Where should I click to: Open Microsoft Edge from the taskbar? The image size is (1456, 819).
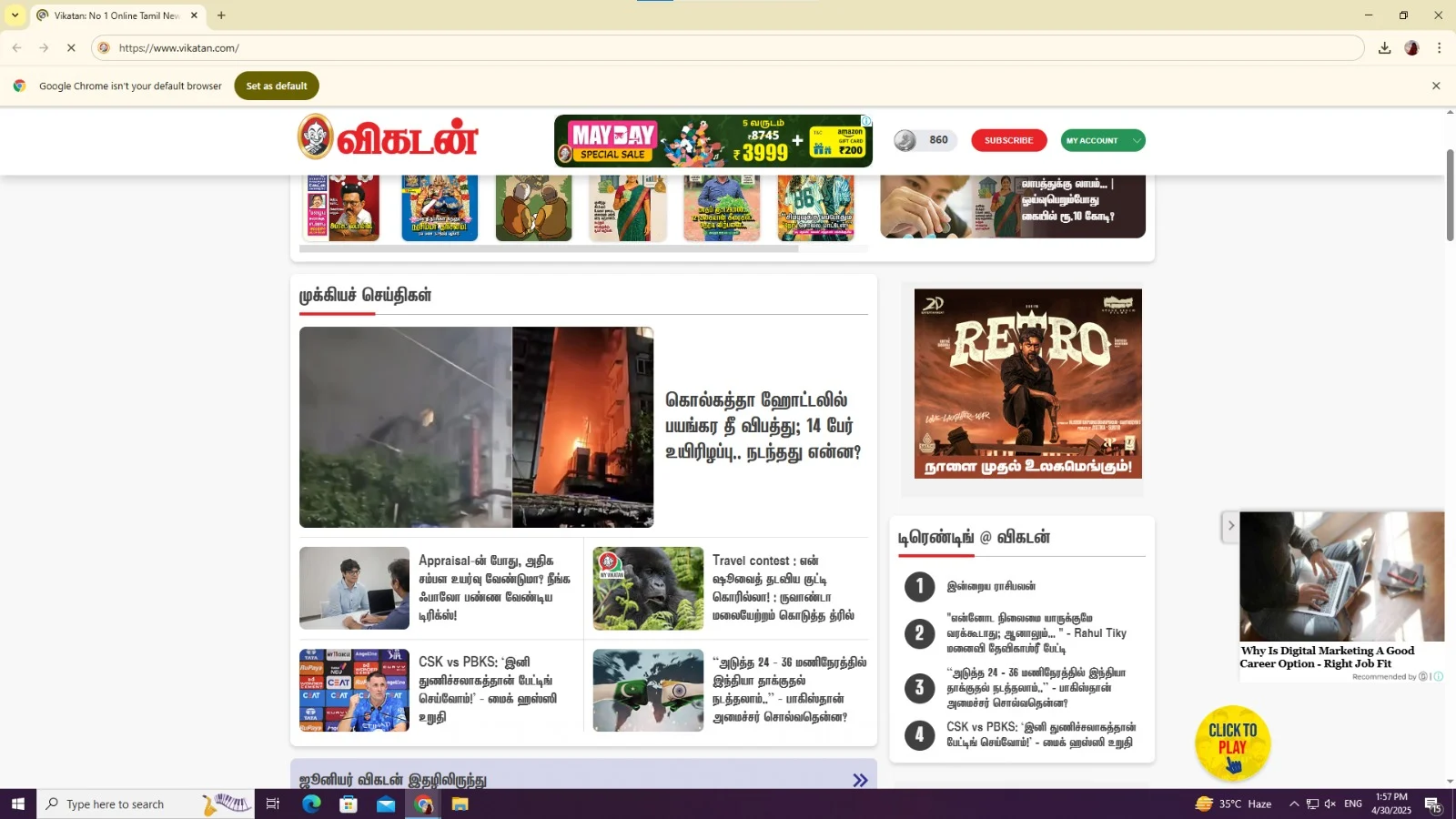click(x=311, y=804)
